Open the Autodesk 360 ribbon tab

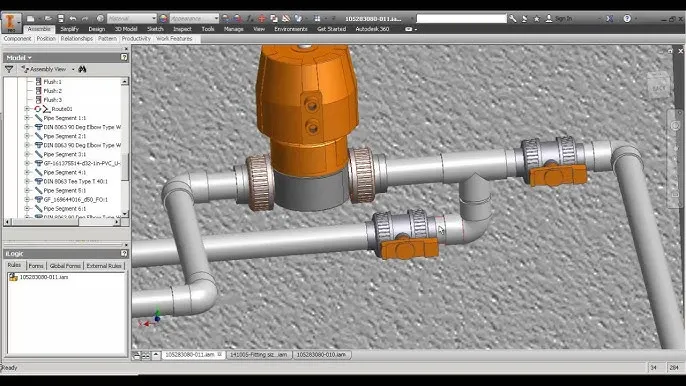pyautogui.click(x=372, y=29)
